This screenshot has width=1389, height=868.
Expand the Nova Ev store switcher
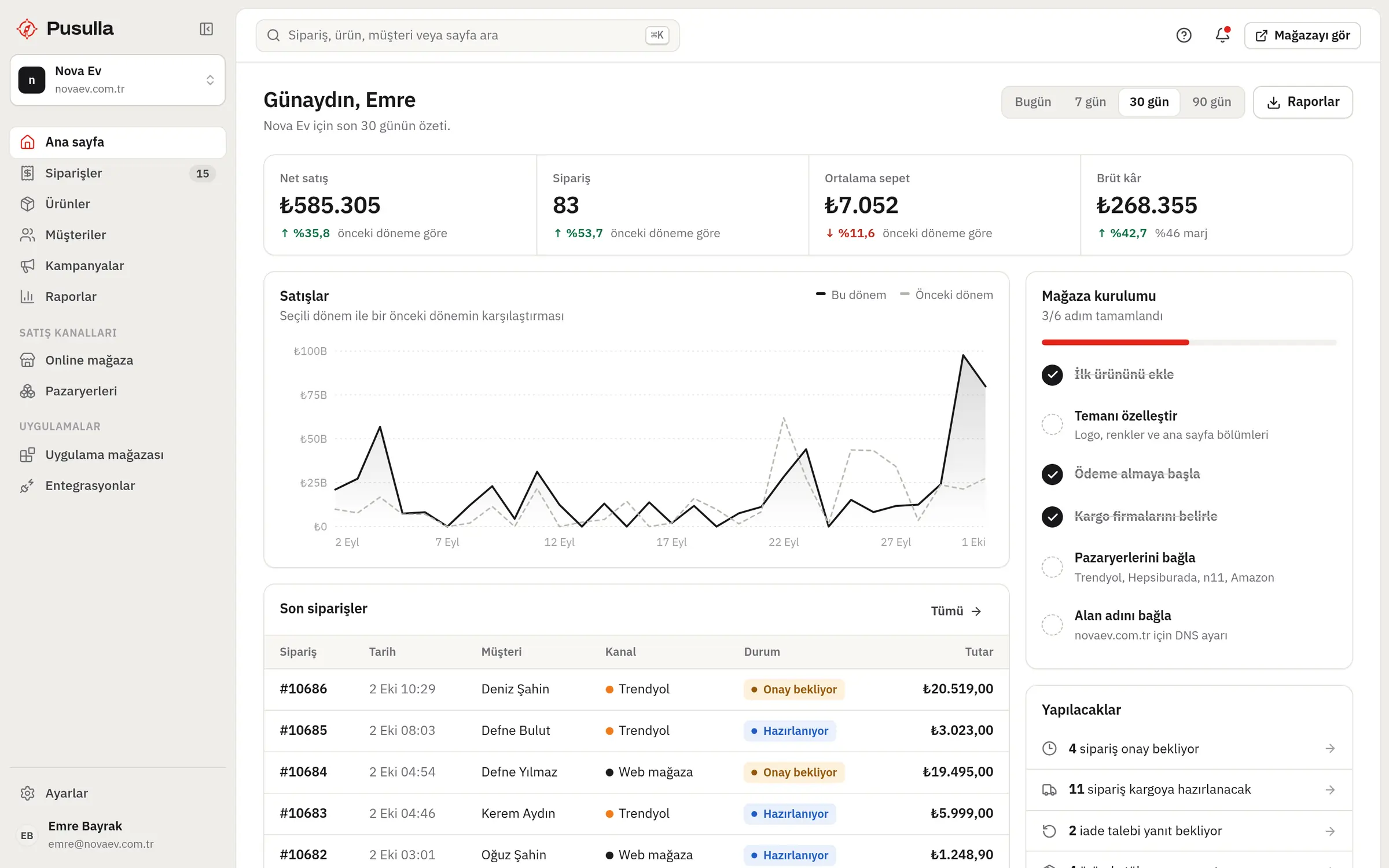tap(117, 80)
